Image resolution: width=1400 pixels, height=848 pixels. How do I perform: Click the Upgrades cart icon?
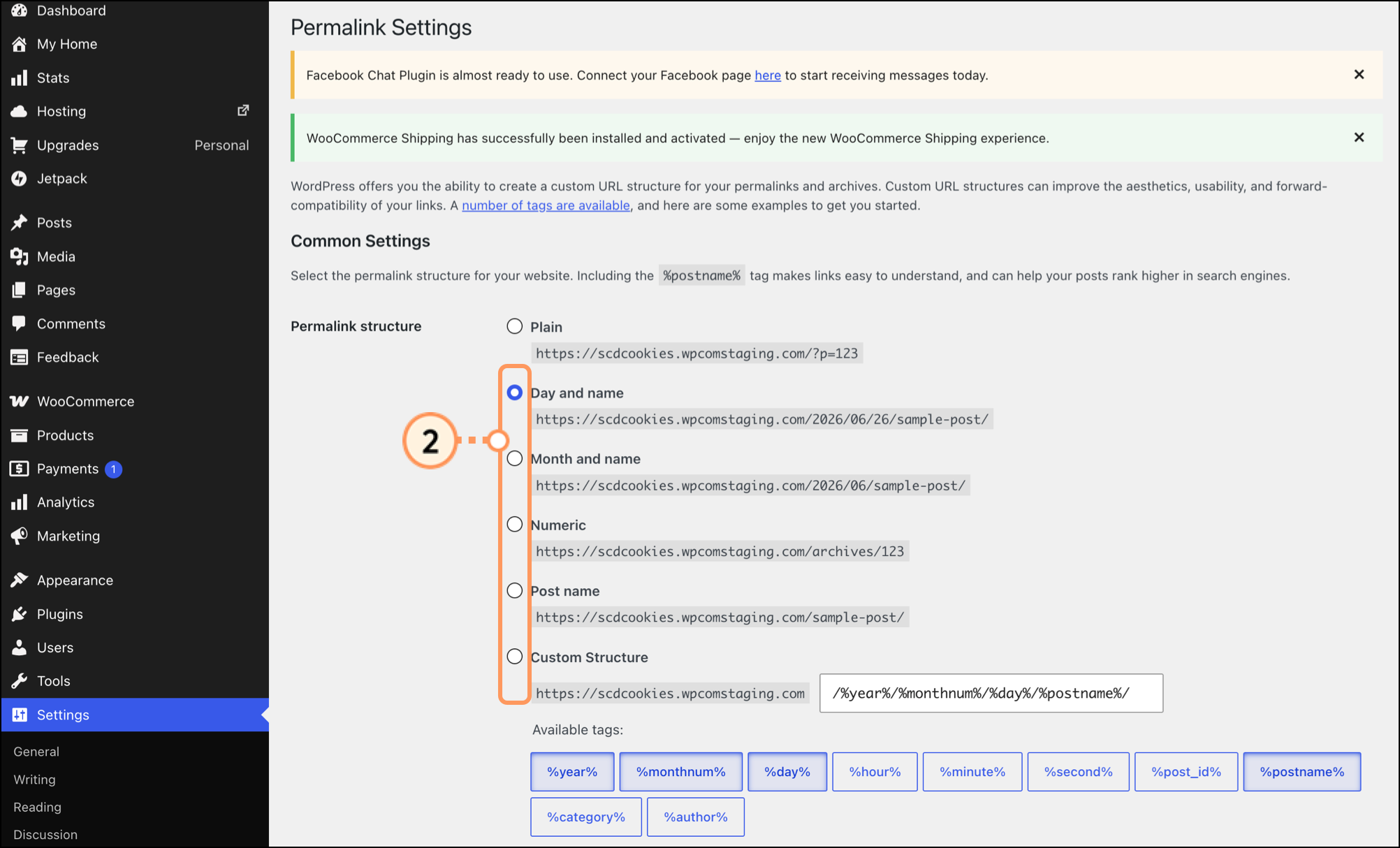pyautogui.click(x=20, y=145)
